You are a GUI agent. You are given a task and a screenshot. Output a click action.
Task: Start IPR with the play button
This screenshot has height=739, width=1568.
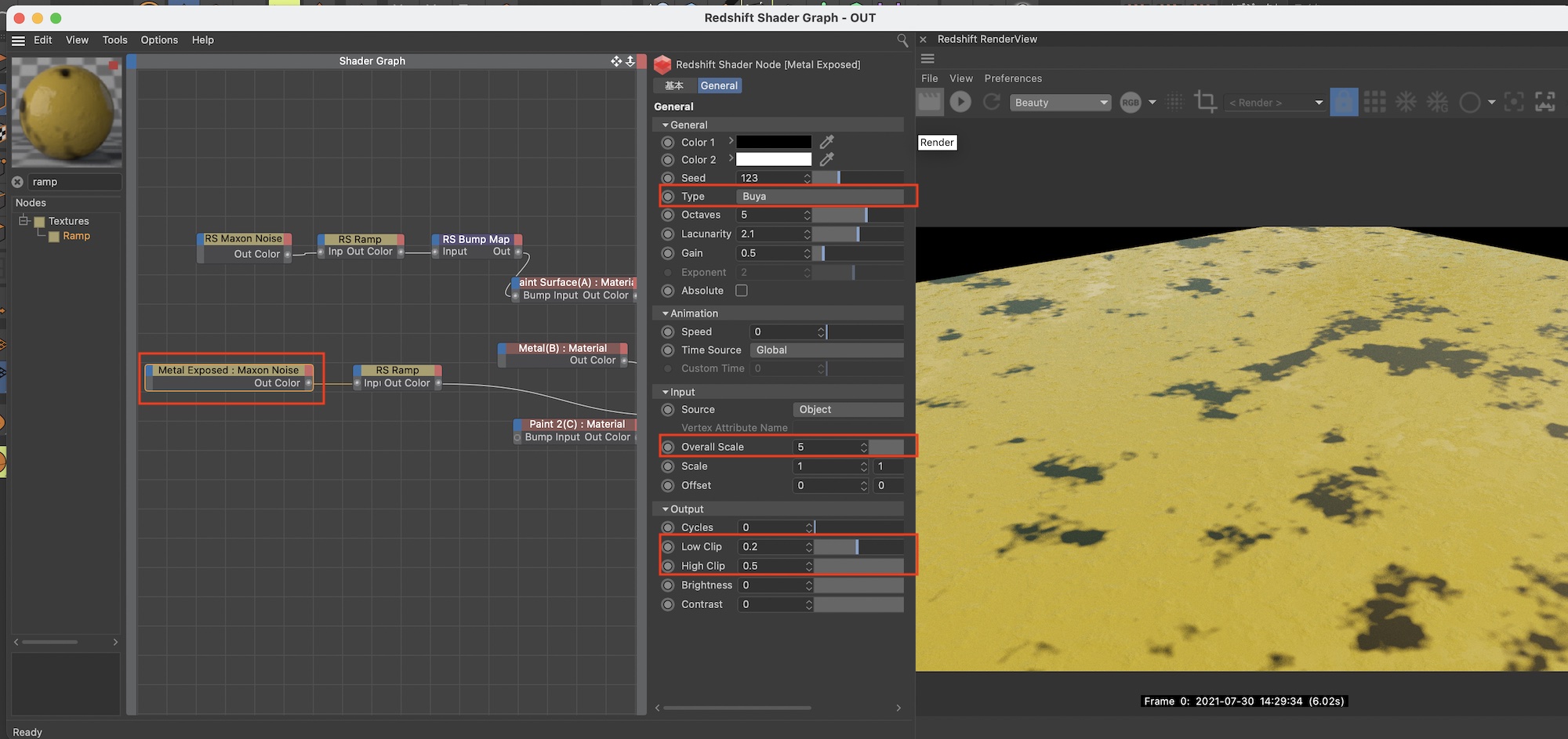[x=960, y=102]
